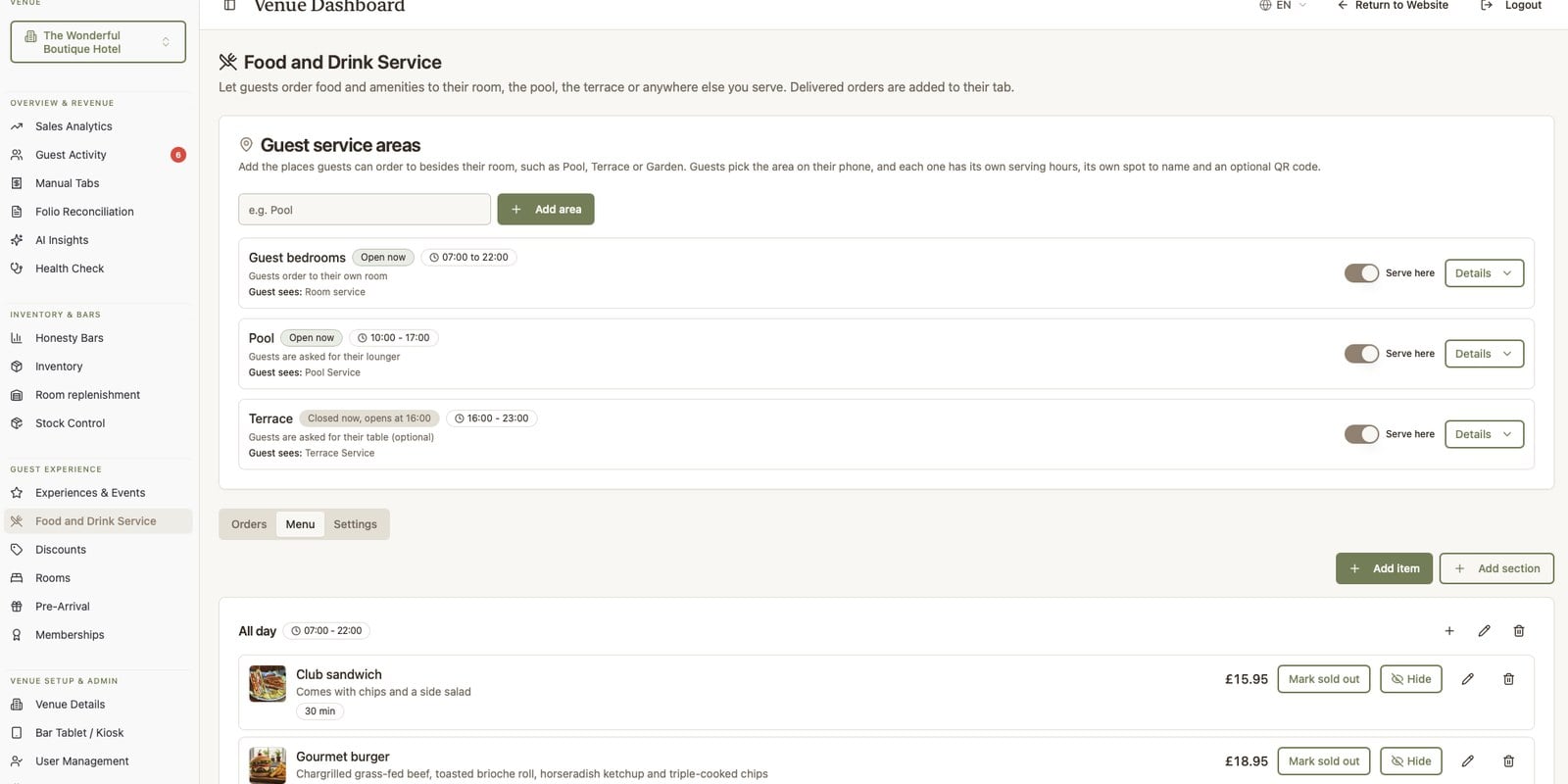Click the globe language icon
This screenshot has width=1568, height=784.
click(x=1265, y=5)
